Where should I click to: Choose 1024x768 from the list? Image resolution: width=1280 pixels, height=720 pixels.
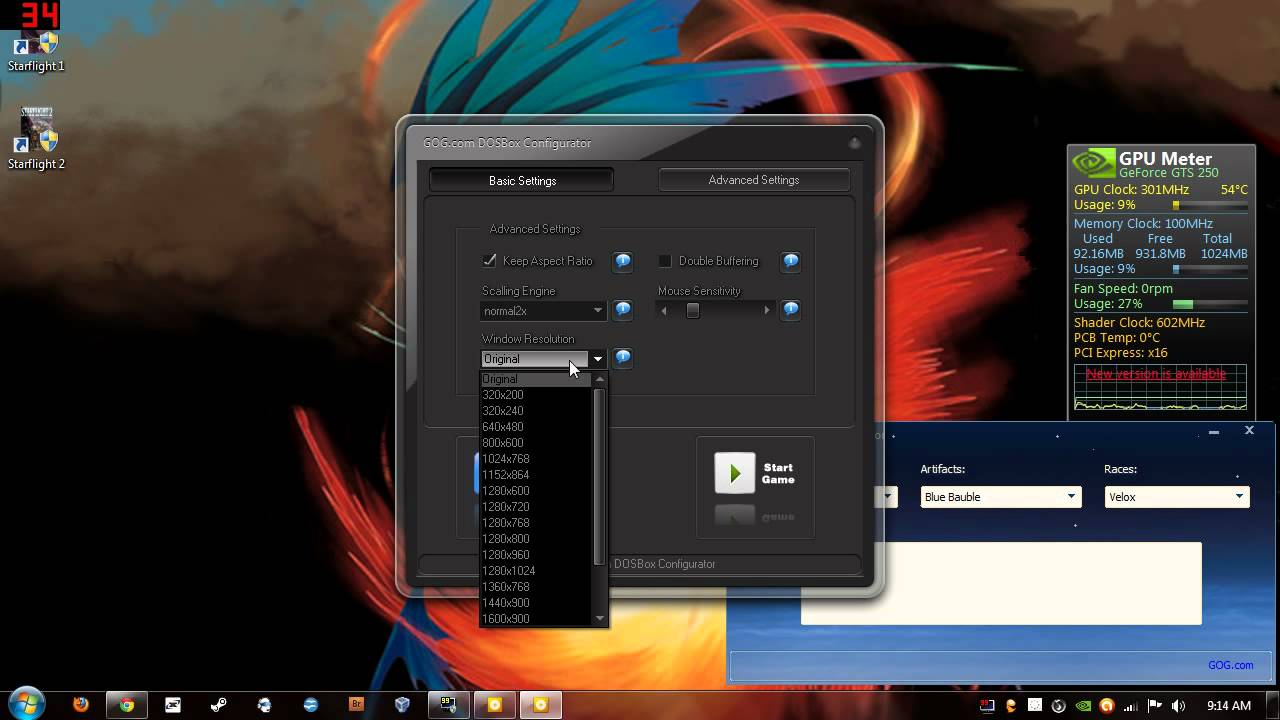pyautogui.click(x=536, y=459)
